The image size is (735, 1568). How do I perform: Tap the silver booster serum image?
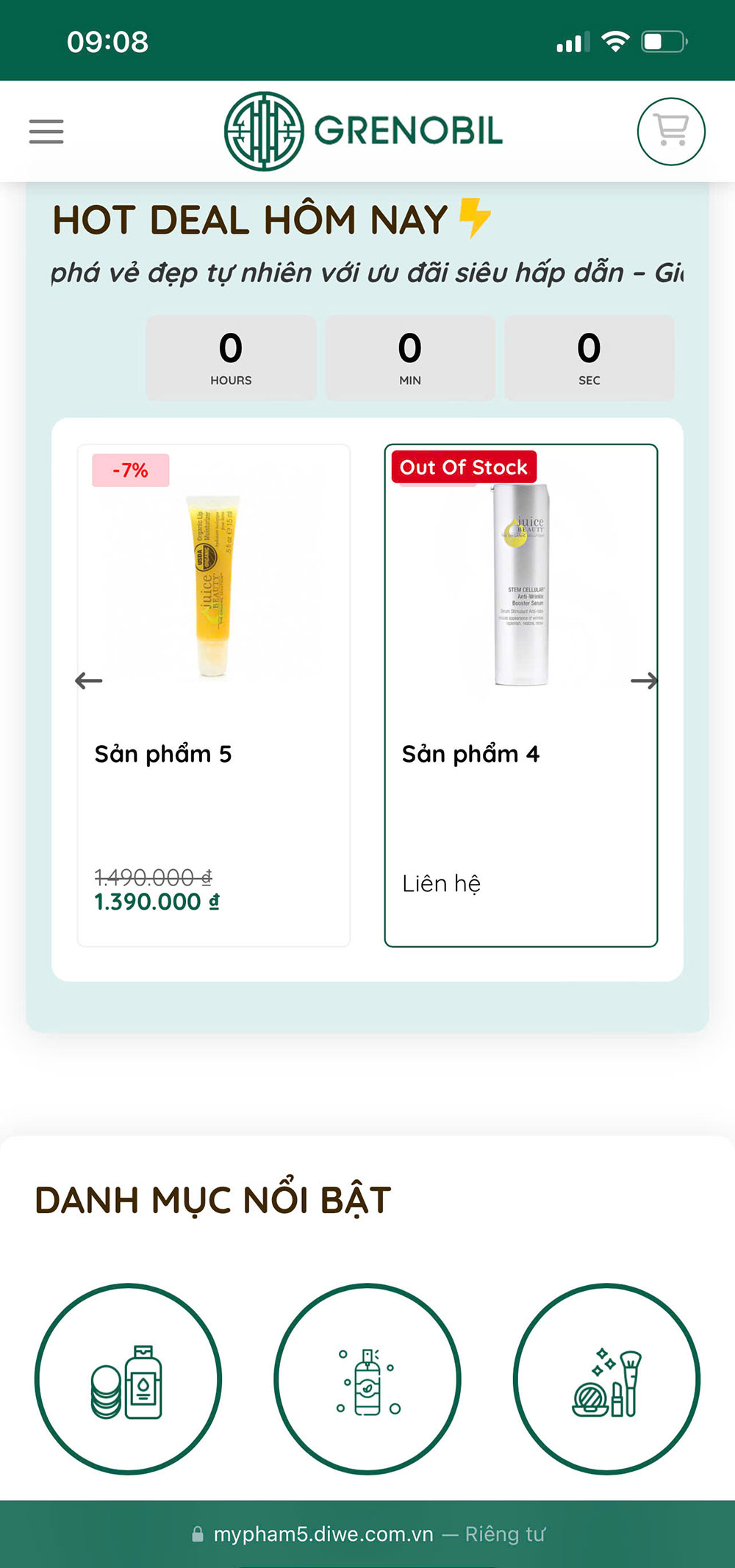pyautogui.click(x=521, y=586)
